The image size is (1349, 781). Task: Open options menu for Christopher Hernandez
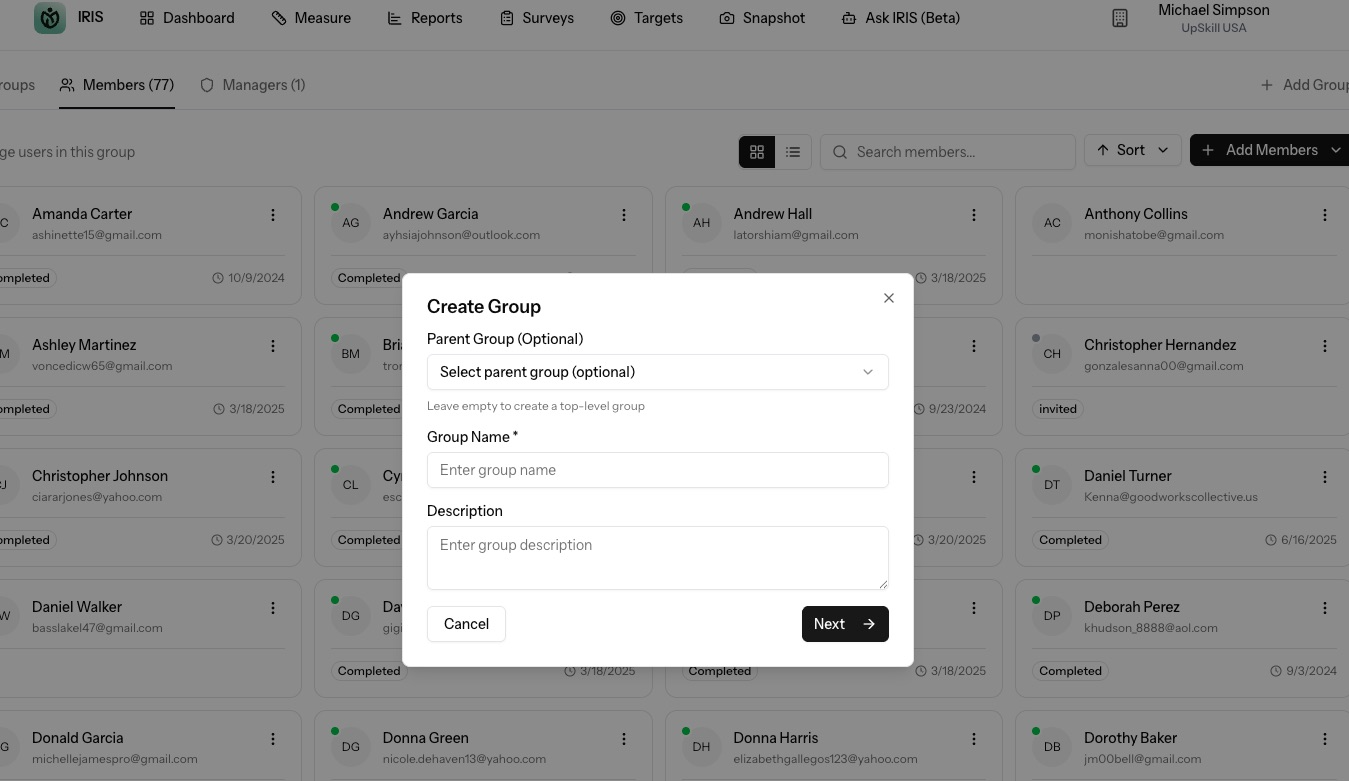[x=1325, y=346]
